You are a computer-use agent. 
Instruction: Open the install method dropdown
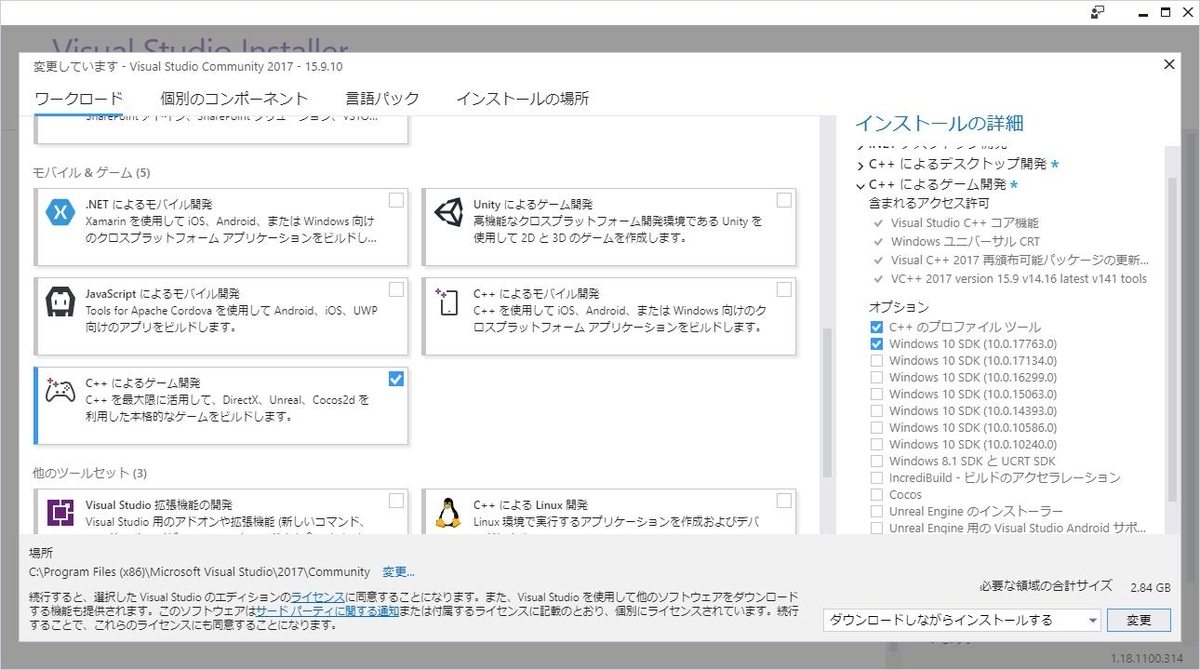[x=1094, y=620]
